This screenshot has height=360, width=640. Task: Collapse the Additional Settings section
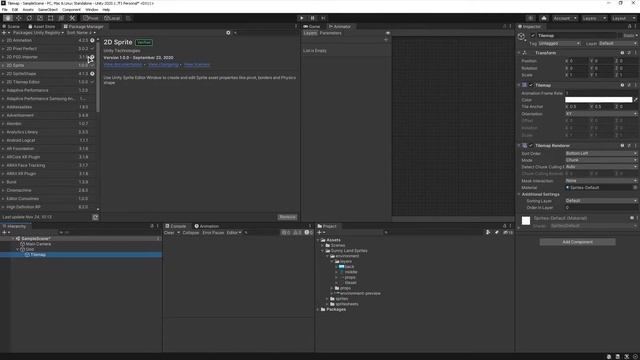click(519, 194)
